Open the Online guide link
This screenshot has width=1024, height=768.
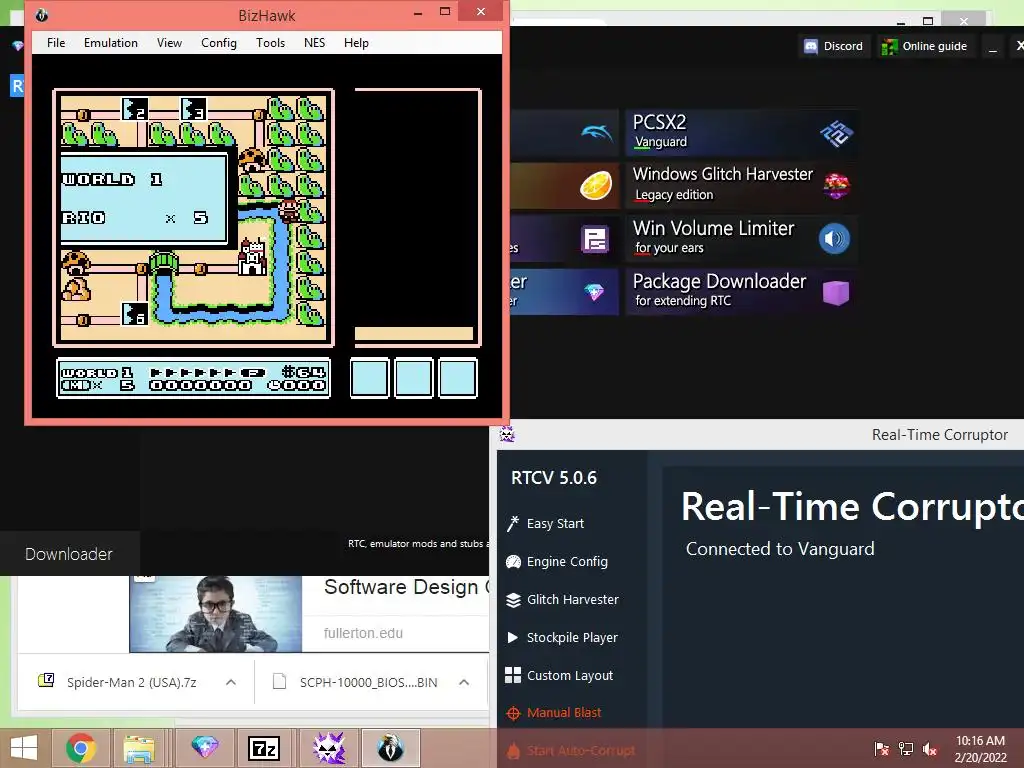pos(925,46)
